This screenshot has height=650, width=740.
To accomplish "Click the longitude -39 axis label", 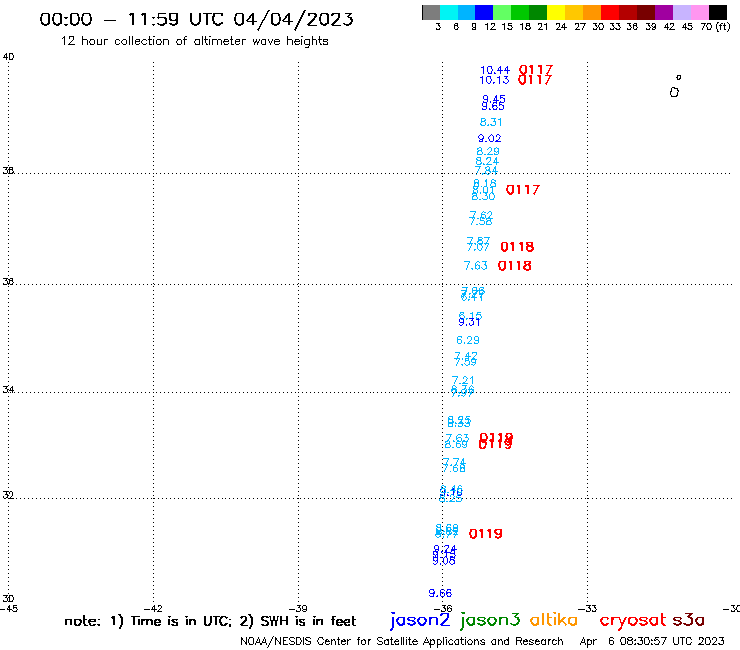I will pyautogui.click(x=298, y=609).
